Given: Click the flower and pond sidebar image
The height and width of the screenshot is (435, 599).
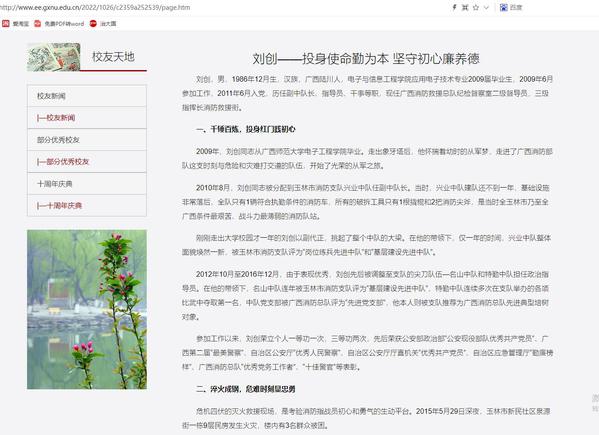Looking at the screenshot, I should 87,309.
